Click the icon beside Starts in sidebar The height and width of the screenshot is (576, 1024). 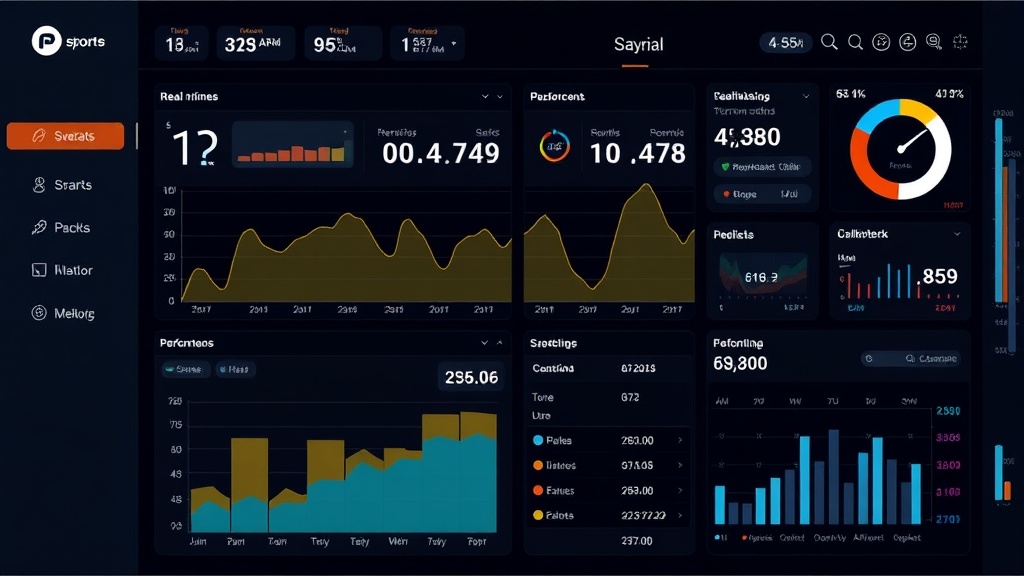[x=40, y=185]
